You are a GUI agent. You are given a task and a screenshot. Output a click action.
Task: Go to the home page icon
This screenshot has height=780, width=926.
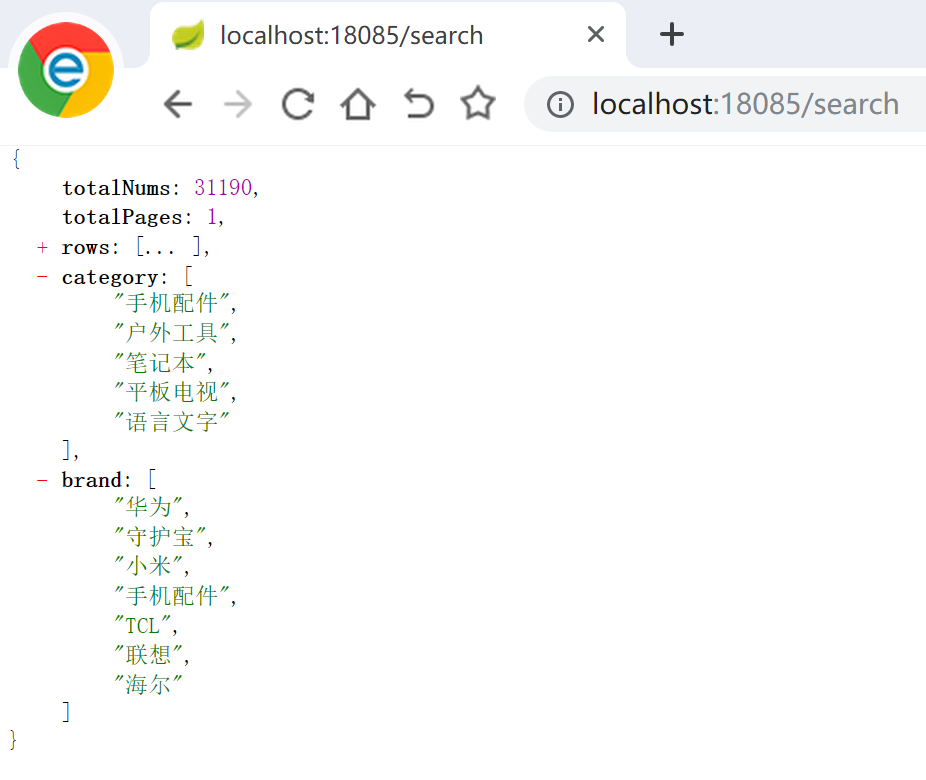[358, 105]
